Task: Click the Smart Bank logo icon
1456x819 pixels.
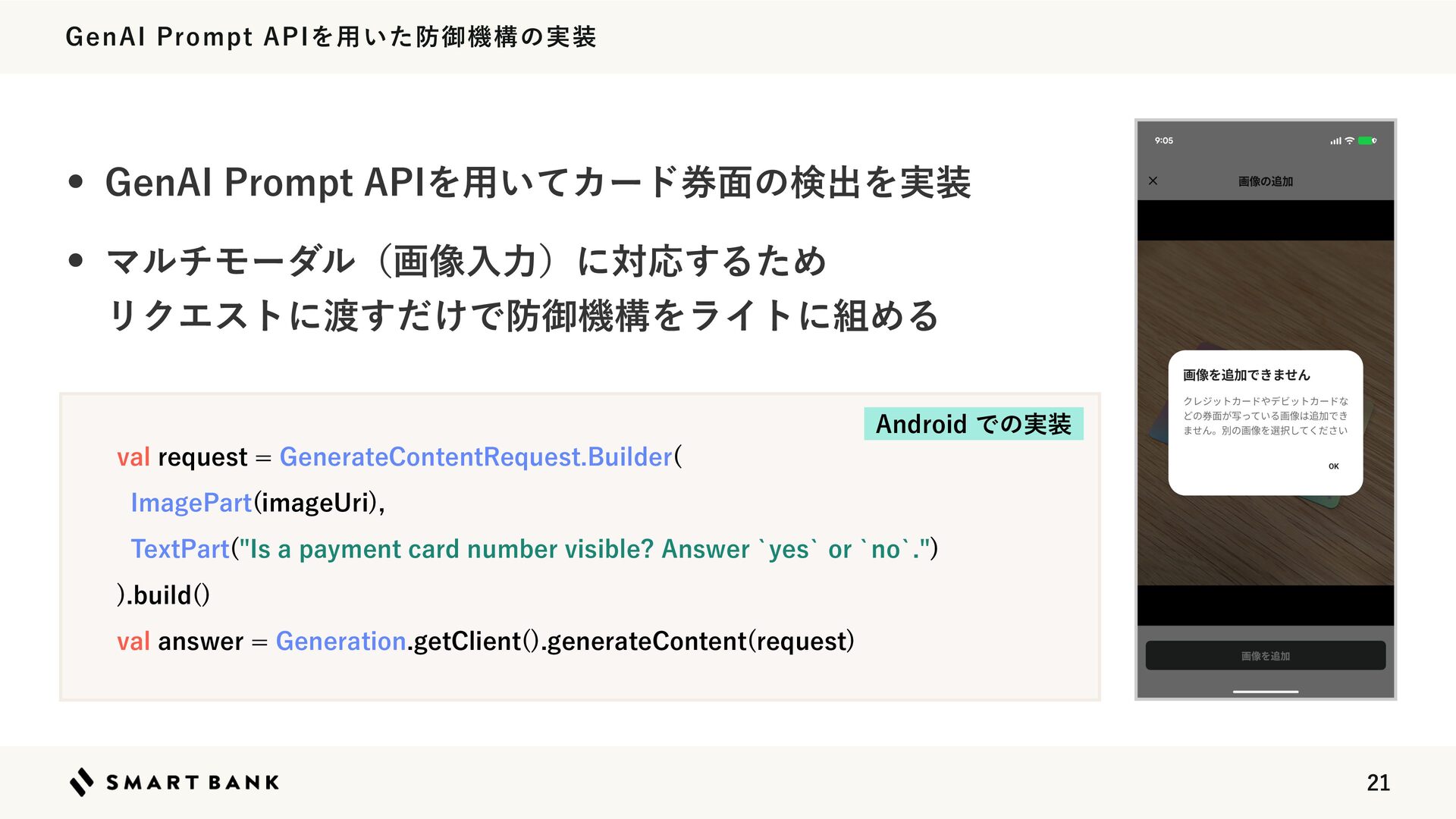Action: tap(82, 782)
